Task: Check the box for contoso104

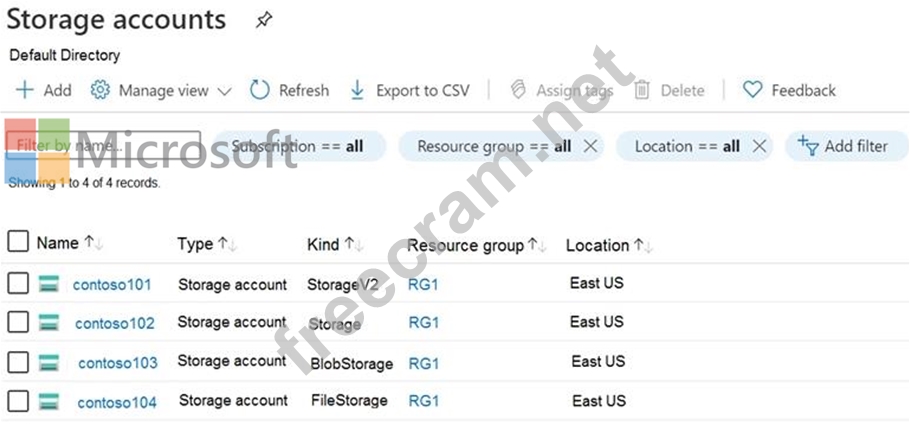Action: (18, 401)
